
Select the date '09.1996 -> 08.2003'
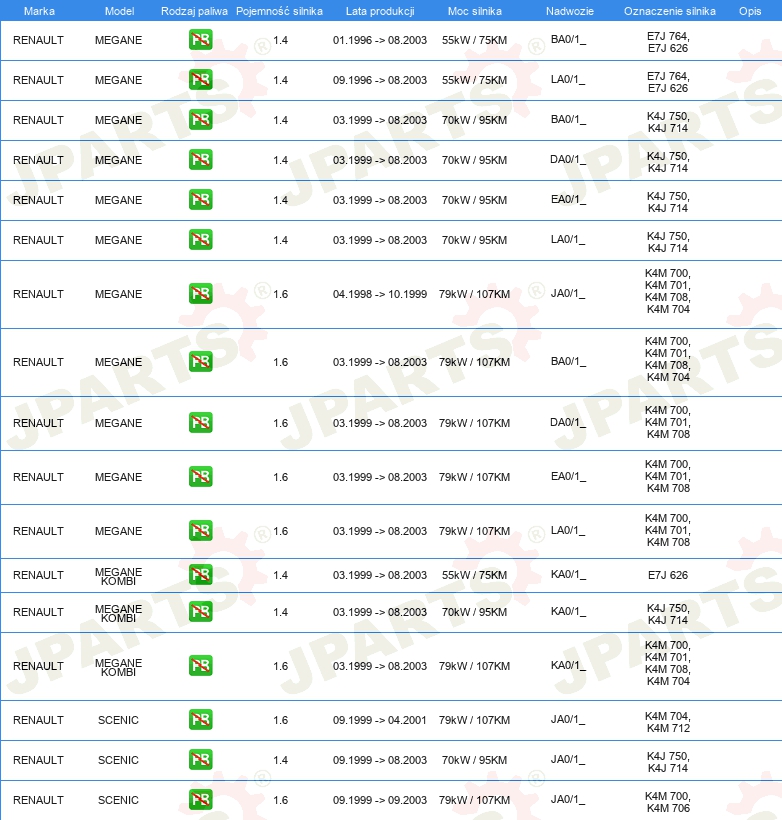coord(380,80)
